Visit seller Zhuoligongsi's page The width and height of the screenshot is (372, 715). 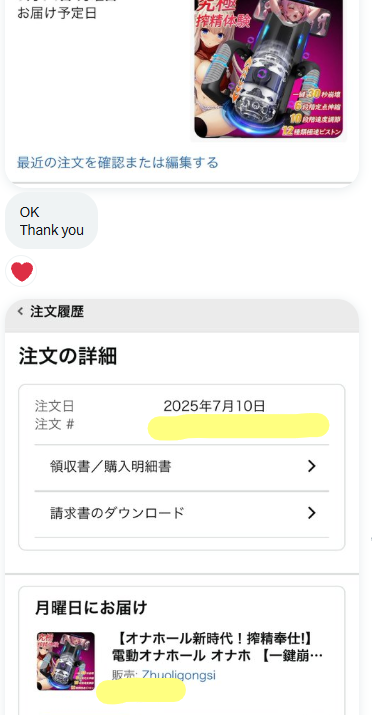tap(178, 675)
